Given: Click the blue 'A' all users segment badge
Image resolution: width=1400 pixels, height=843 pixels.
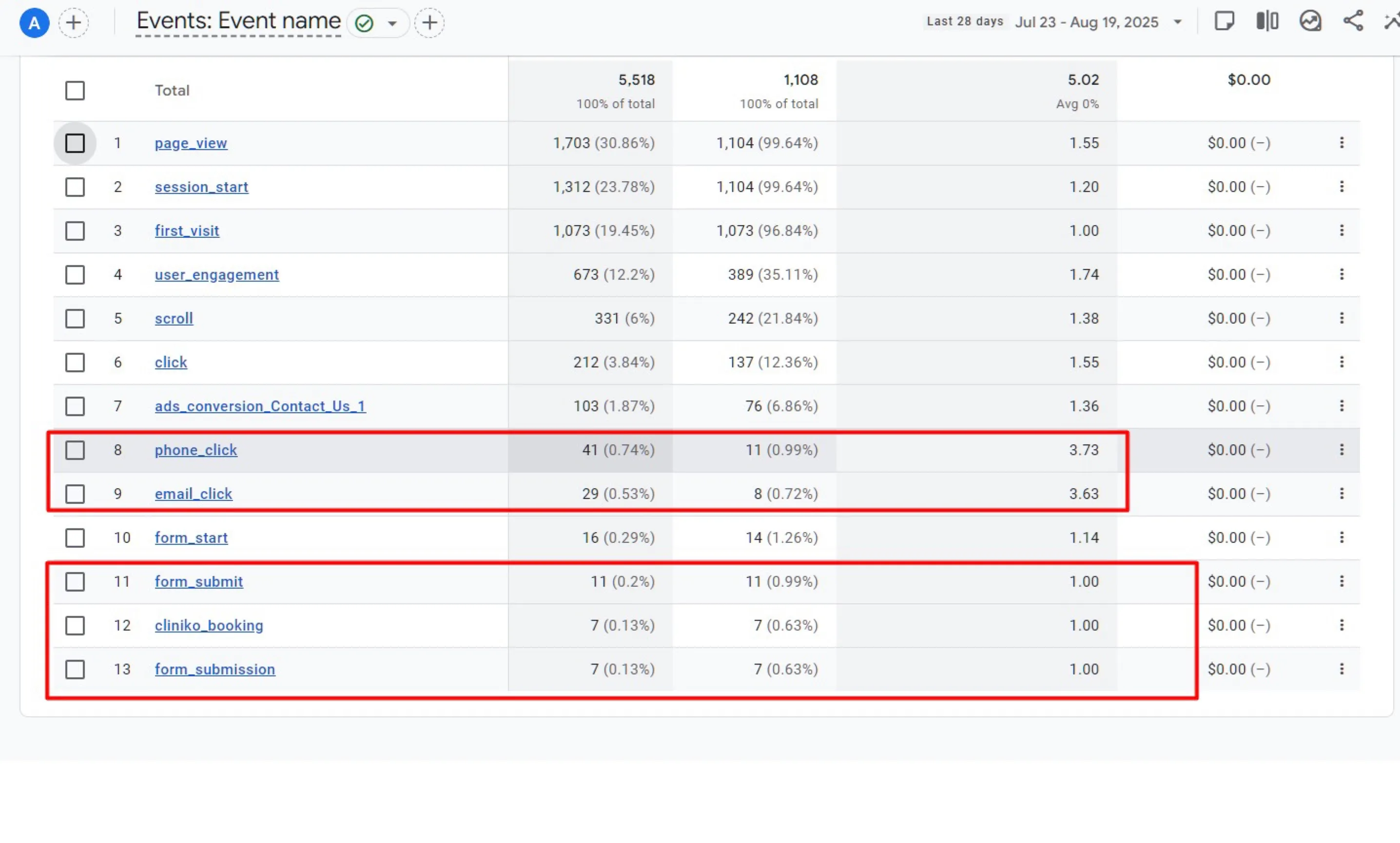Looking at the screenshot, I should click(34, 23).
